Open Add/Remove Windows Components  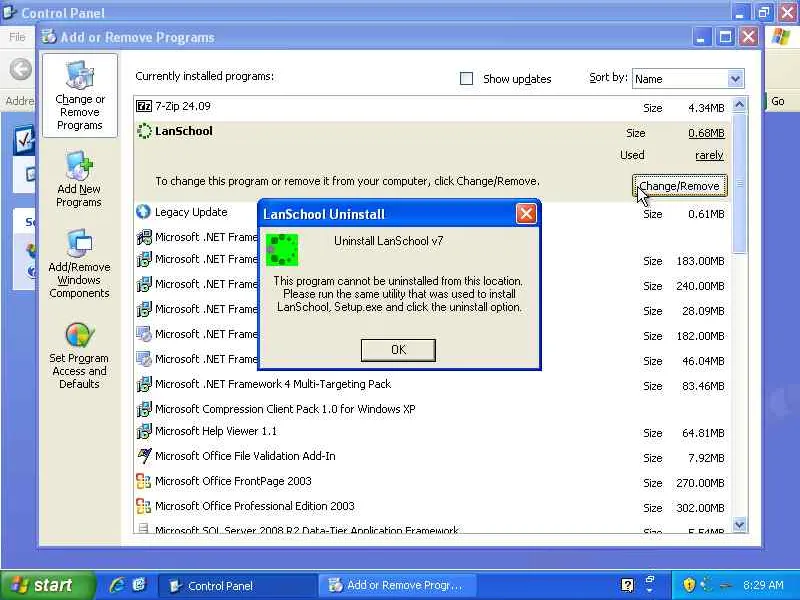click(79, 264)
